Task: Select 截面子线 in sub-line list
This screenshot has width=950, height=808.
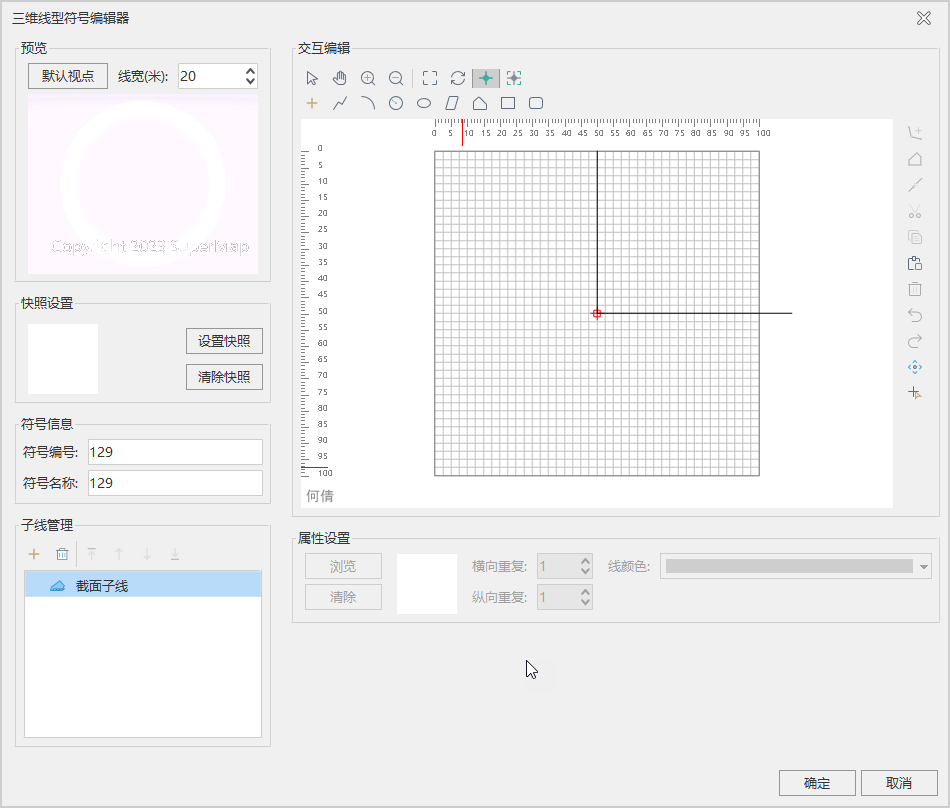Action: (x=102, y=586)
